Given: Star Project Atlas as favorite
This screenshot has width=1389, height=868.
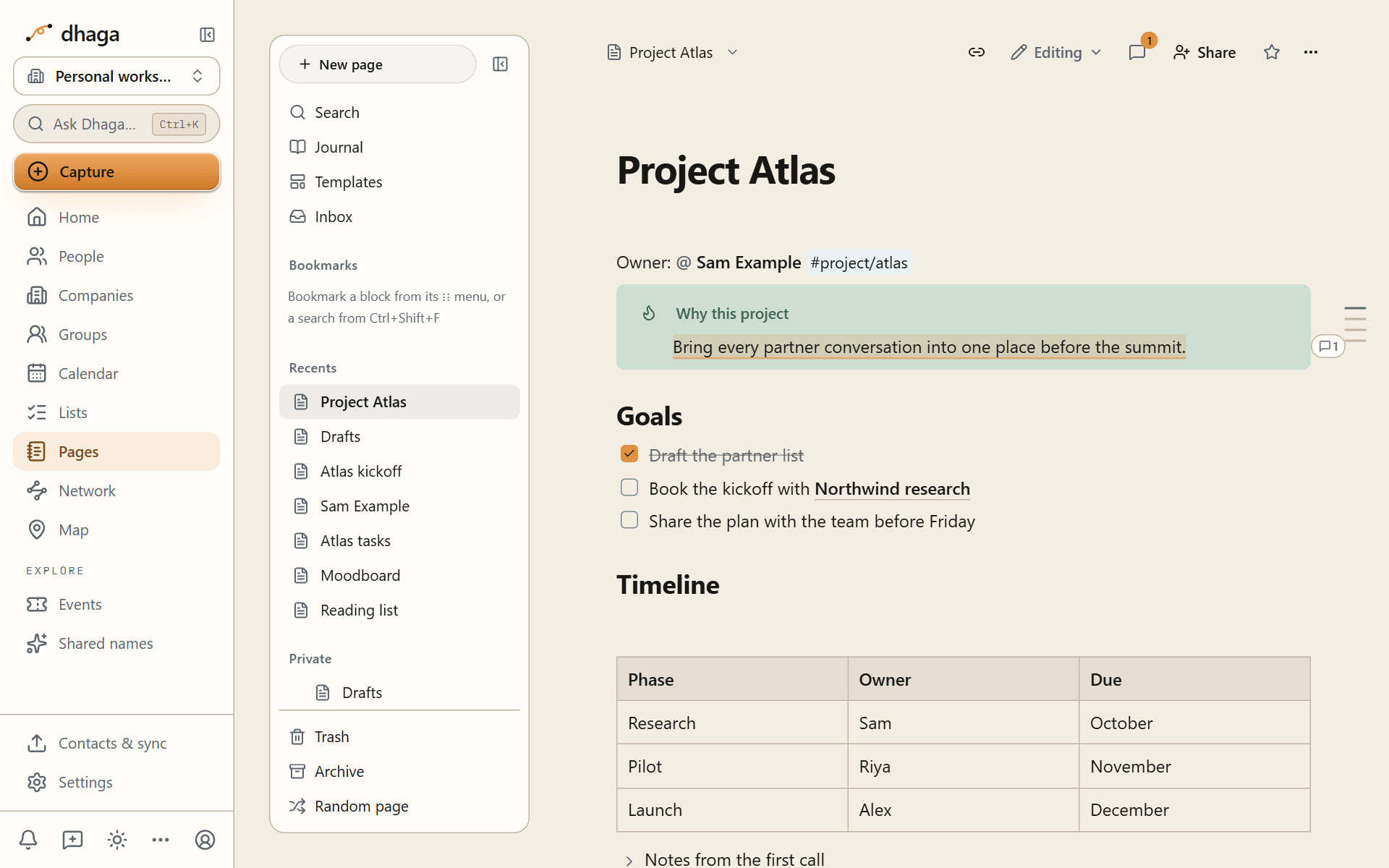Looking at the screenshot, I should click(1272, 52).
